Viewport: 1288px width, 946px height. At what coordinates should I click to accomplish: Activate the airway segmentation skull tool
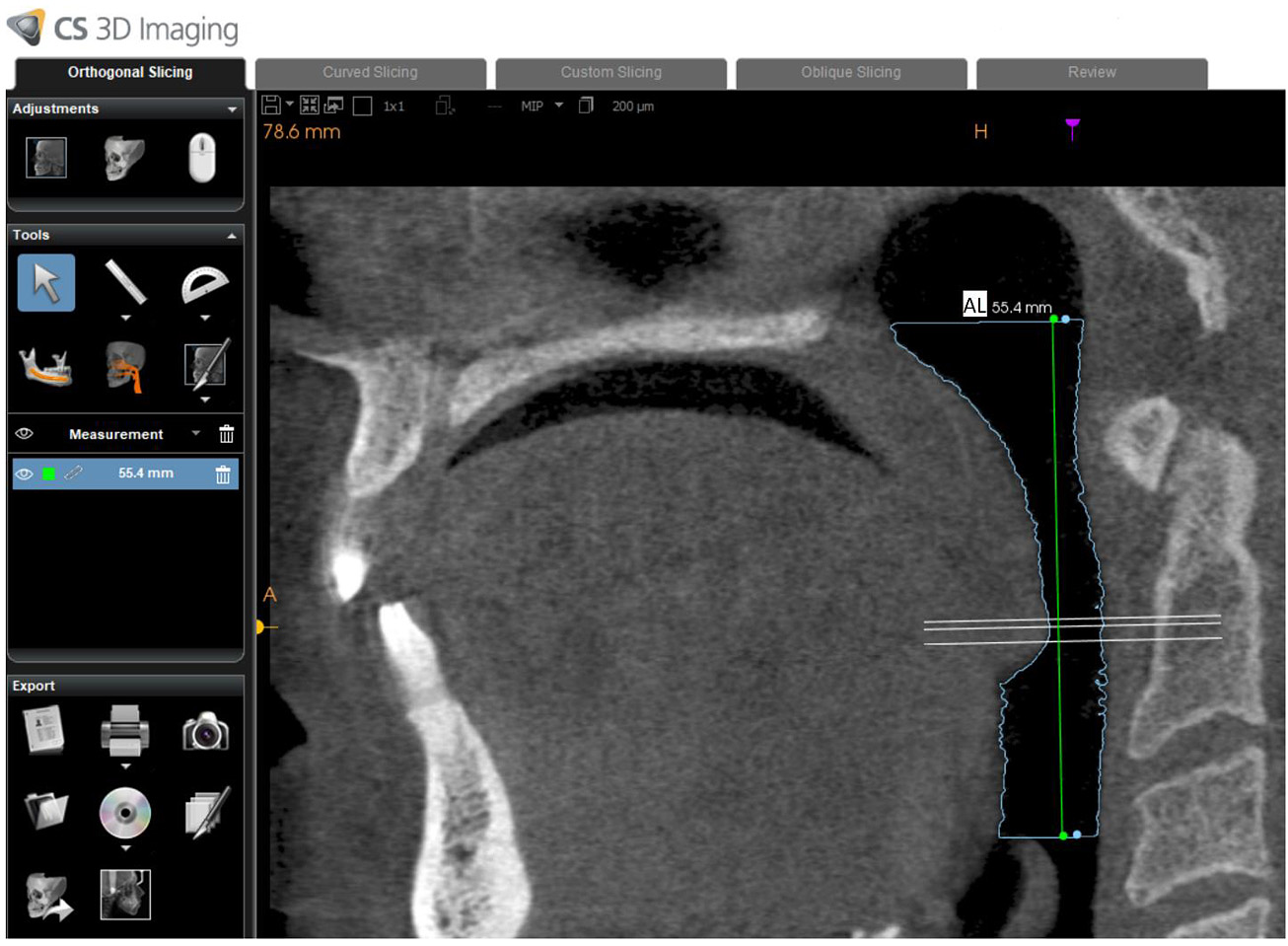tap(125, 367)
